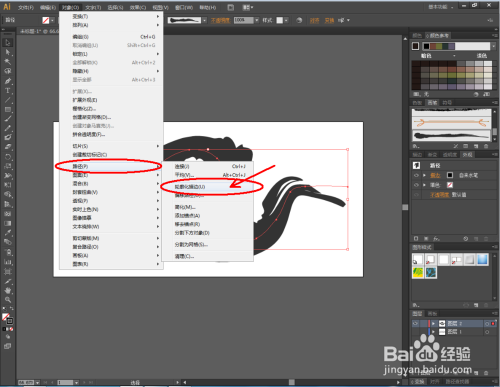The height and width of the screenshot is (387, 500).
Task: Toggle visibility of 填色 appearance row
Action: (416, 185)
